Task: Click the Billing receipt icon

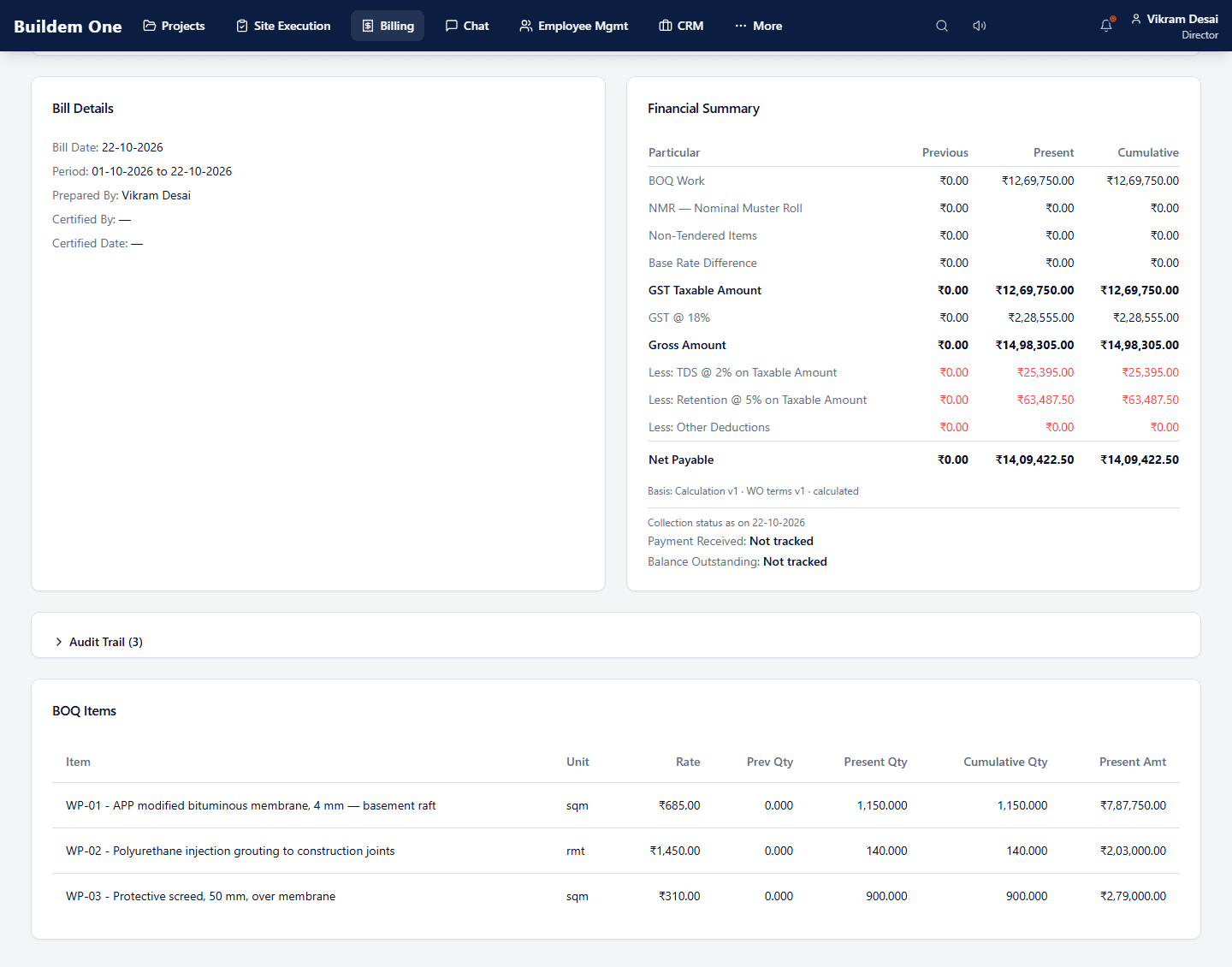Action: [368, 26]
